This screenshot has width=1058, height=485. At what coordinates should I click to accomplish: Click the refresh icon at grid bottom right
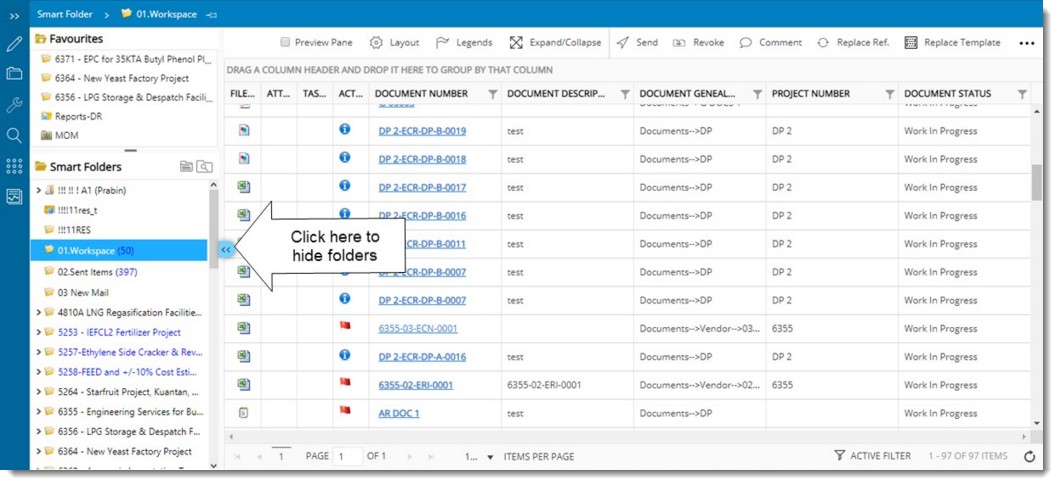coord(1030,456)
